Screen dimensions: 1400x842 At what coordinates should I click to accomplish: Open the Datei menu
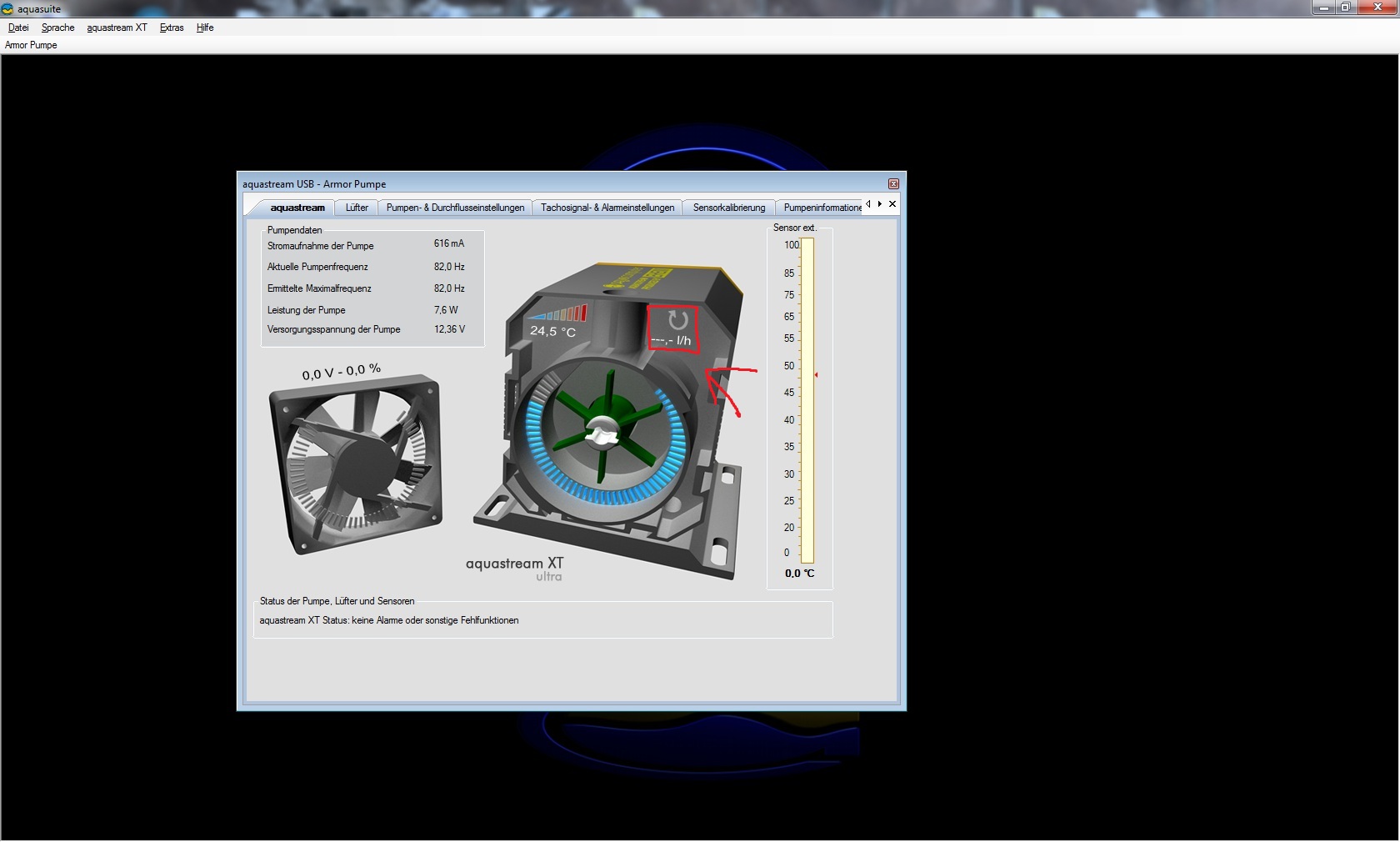(x=18, y=28)
